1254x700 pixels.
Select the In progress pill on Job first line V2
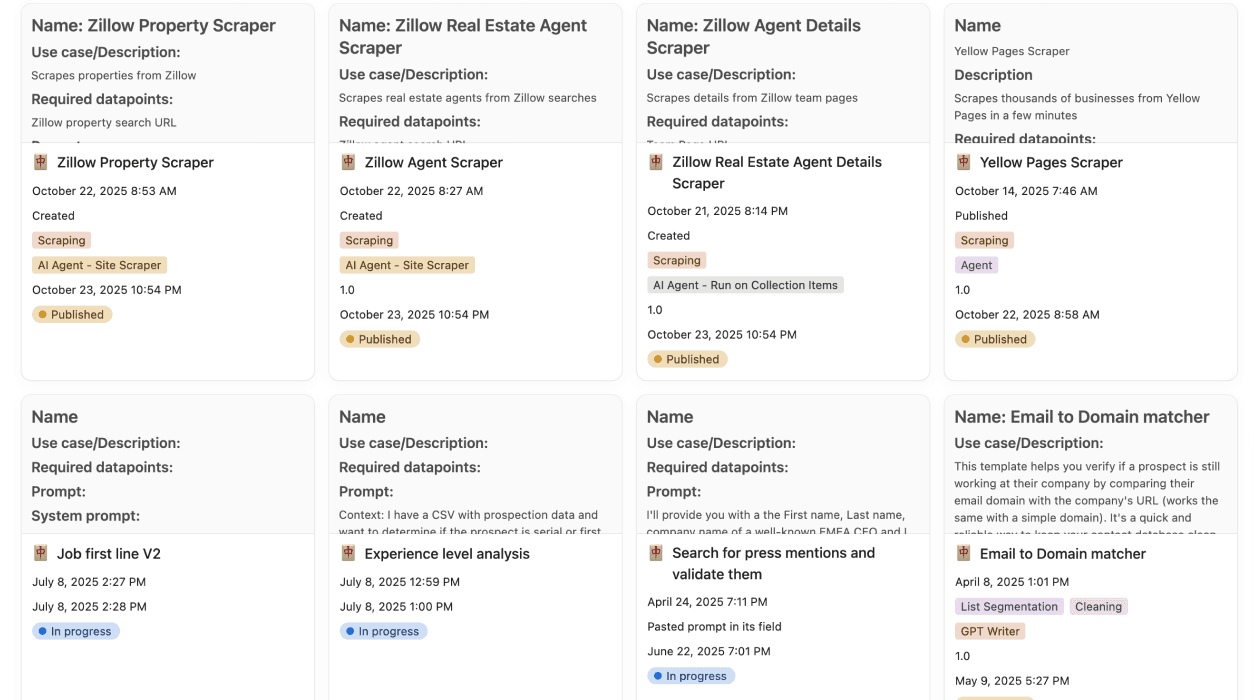[77, 631]
